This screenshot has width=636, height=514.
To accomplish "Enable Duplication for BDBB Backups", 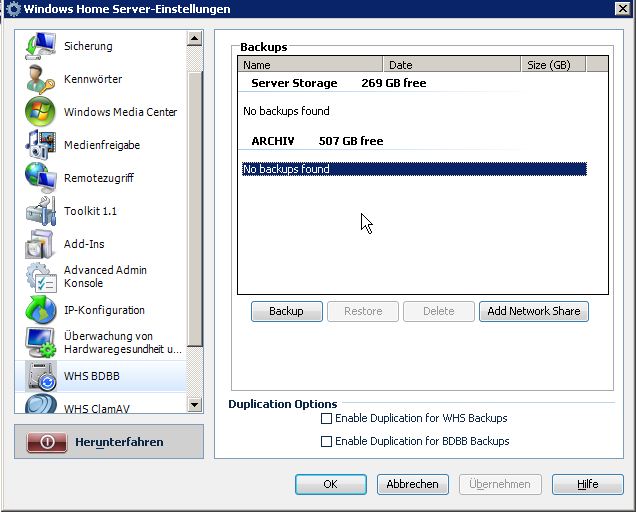I will pyautogui.click(x=326, y=441).
